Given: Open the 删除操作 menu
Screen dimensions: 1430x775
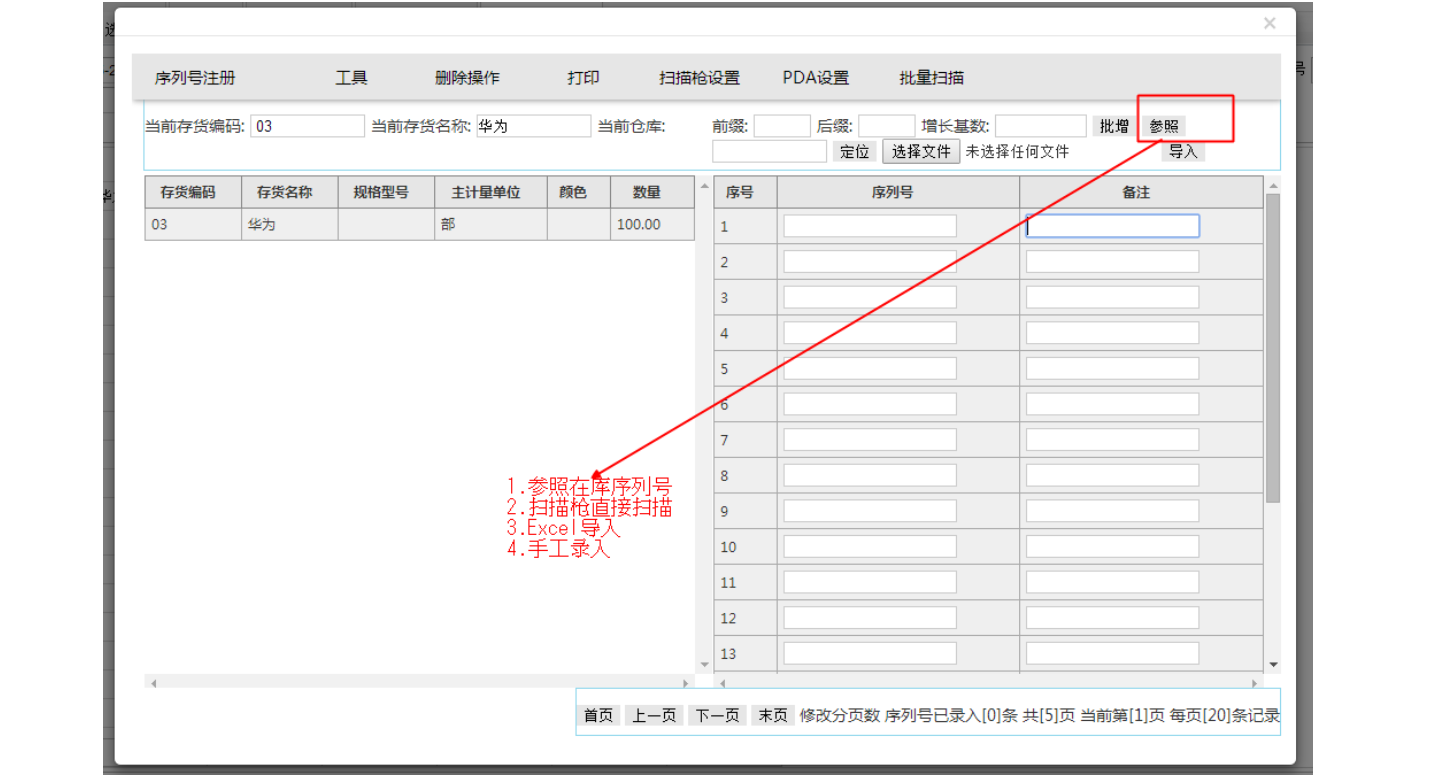Looking at the screenshot, I should [x=467, y=78].
